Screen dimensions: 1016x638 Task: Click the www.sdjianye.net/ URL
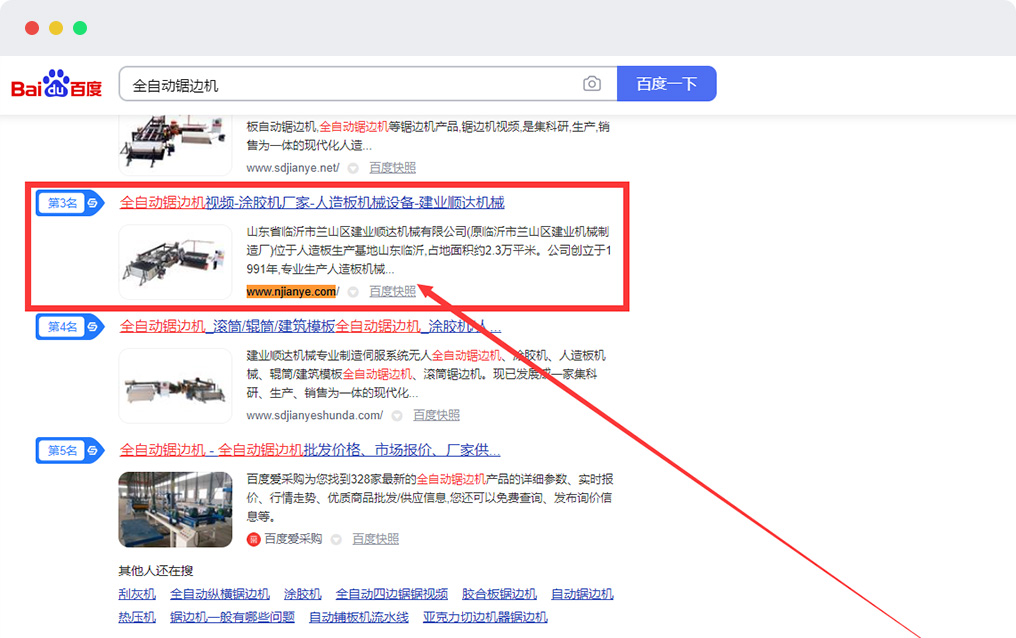[293, 168]
